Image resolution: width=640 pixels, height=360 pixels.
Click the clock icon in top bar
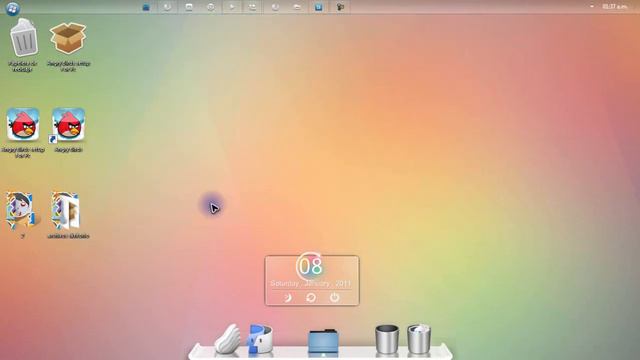coord(211,7)
